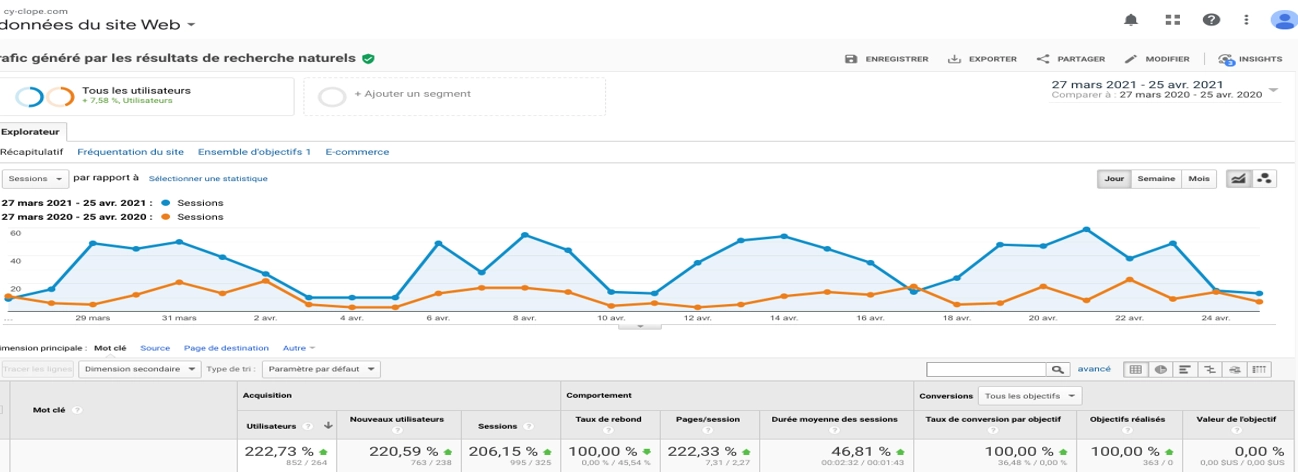
Task: Open the Dimension secondaire dropdown
Action: pyautogui.click(x=139, y=369)
